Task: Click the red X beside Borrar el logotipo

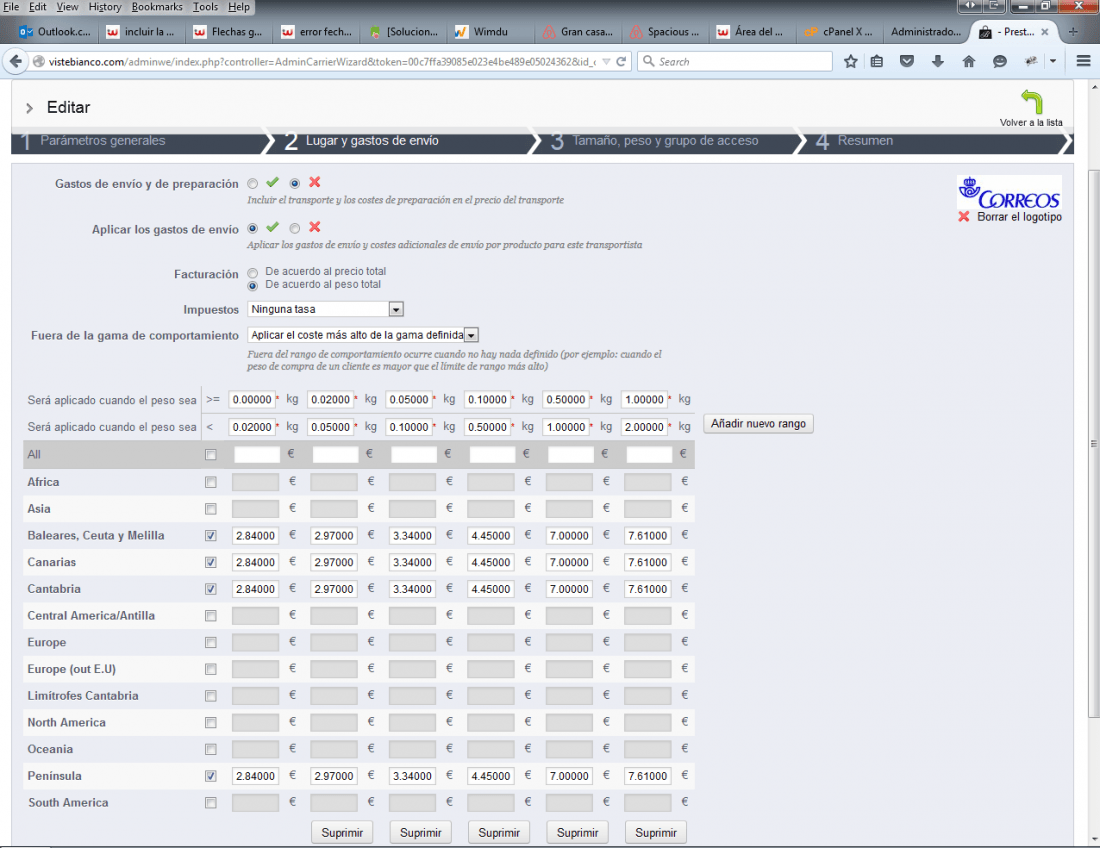Action: click(x=964, y=217)
